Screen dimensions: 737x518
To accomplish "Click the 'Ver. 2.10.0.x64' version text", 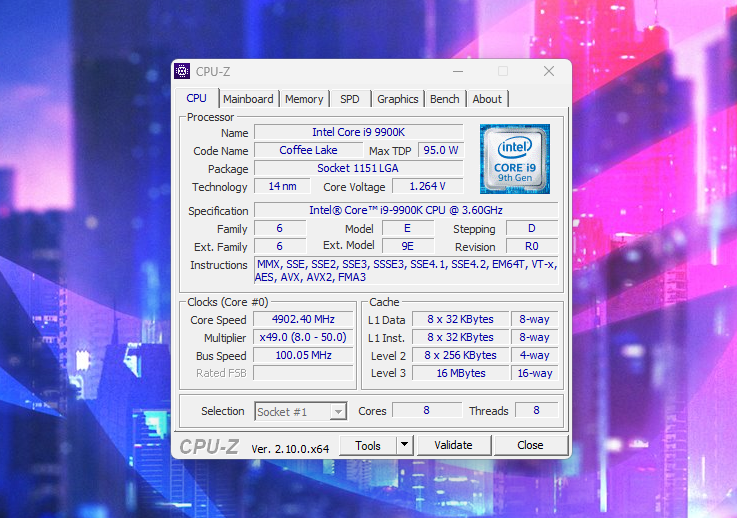I will (290, 449).
